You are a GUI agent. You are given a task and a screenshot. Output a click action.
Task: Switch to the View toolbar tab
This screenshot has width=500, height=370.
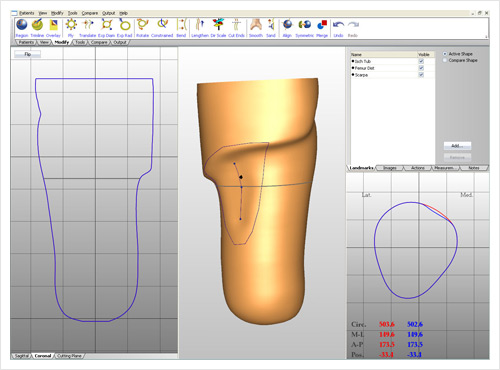[44, 42]
